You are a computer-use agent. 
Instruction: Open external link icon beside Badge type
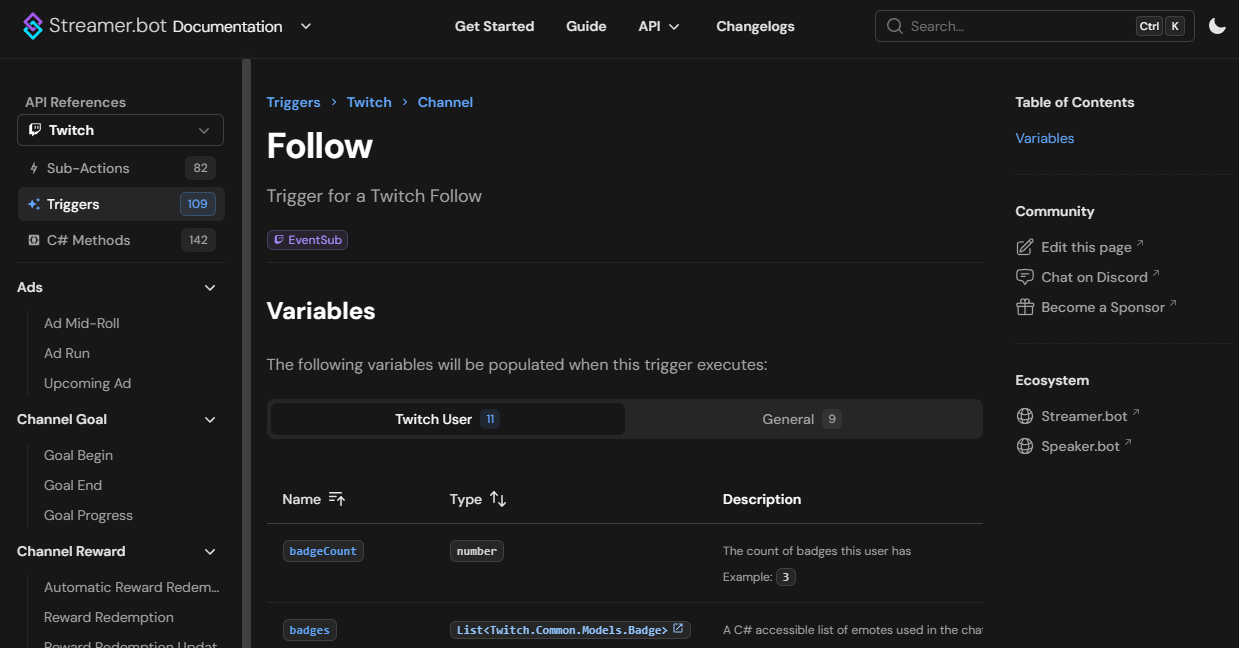(678, 629)
